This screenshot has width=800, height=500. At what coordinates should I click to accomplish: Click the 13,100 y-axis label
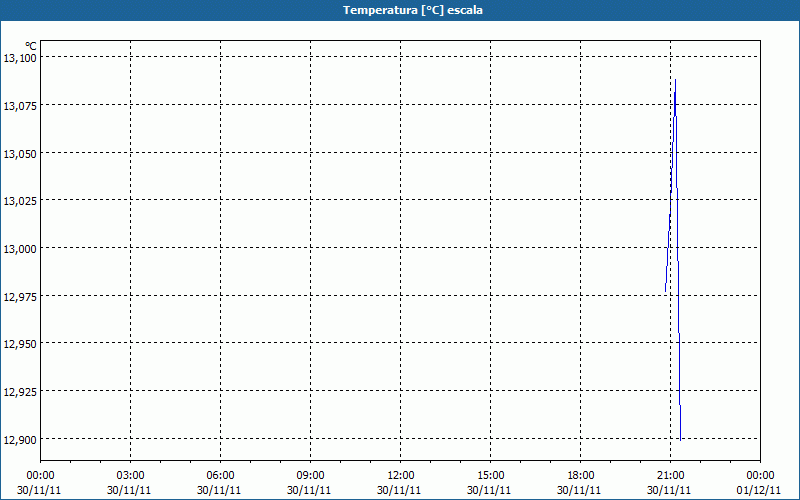pos(20,58)
